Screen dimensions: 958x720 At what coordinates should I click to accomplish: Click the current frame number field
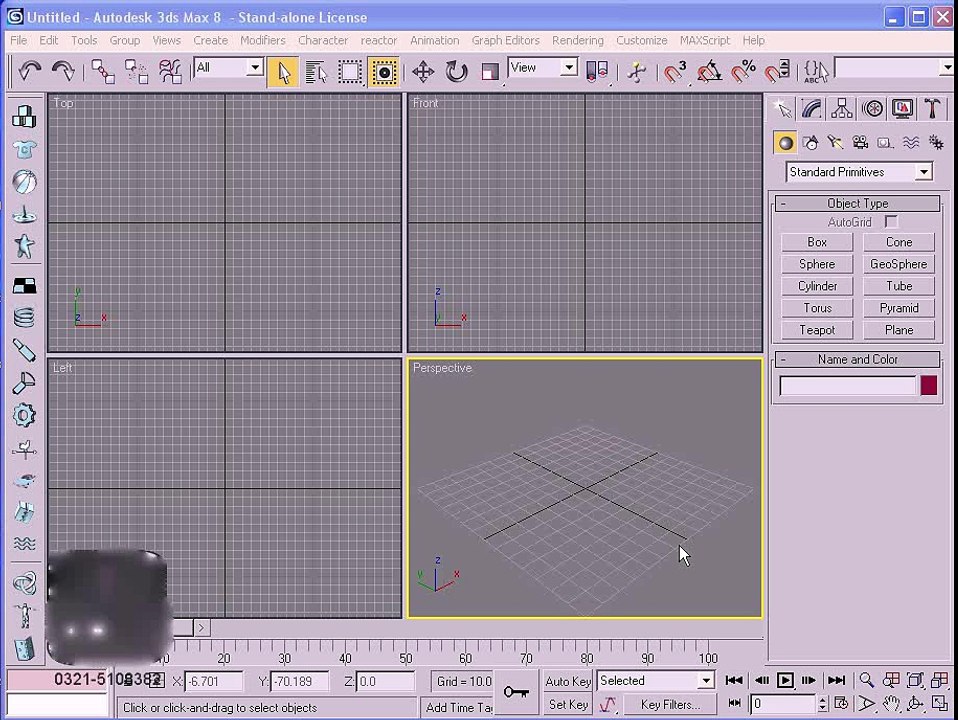pyautogui.click(x=783, y=704)
